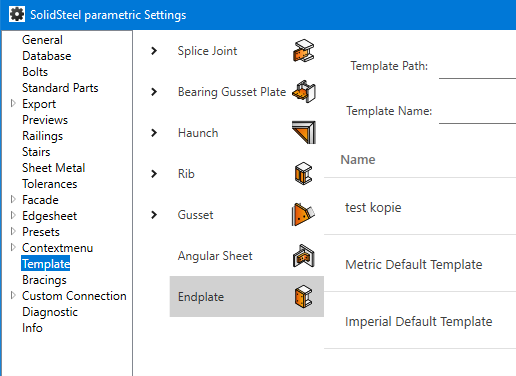This screenshot has height=376, width=516.
Task: Open the Sheet Metal settings
Action: coord(54,168)
